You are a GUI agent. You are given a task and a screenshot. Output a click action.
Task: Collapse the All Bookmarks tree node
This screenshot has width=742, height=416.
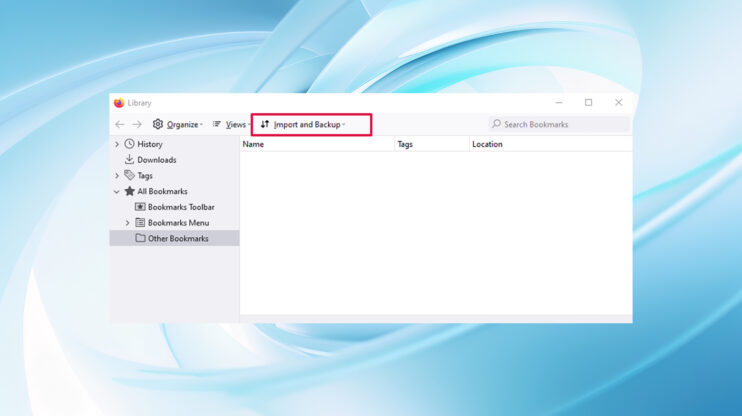(x=117, y=191)
